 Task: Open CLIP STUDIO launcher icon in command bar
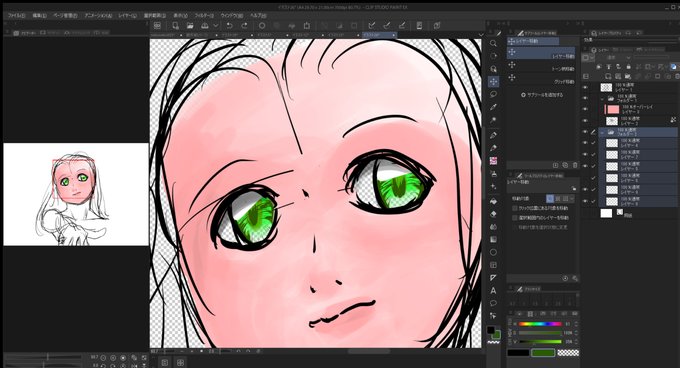click(x=157, y=26)
